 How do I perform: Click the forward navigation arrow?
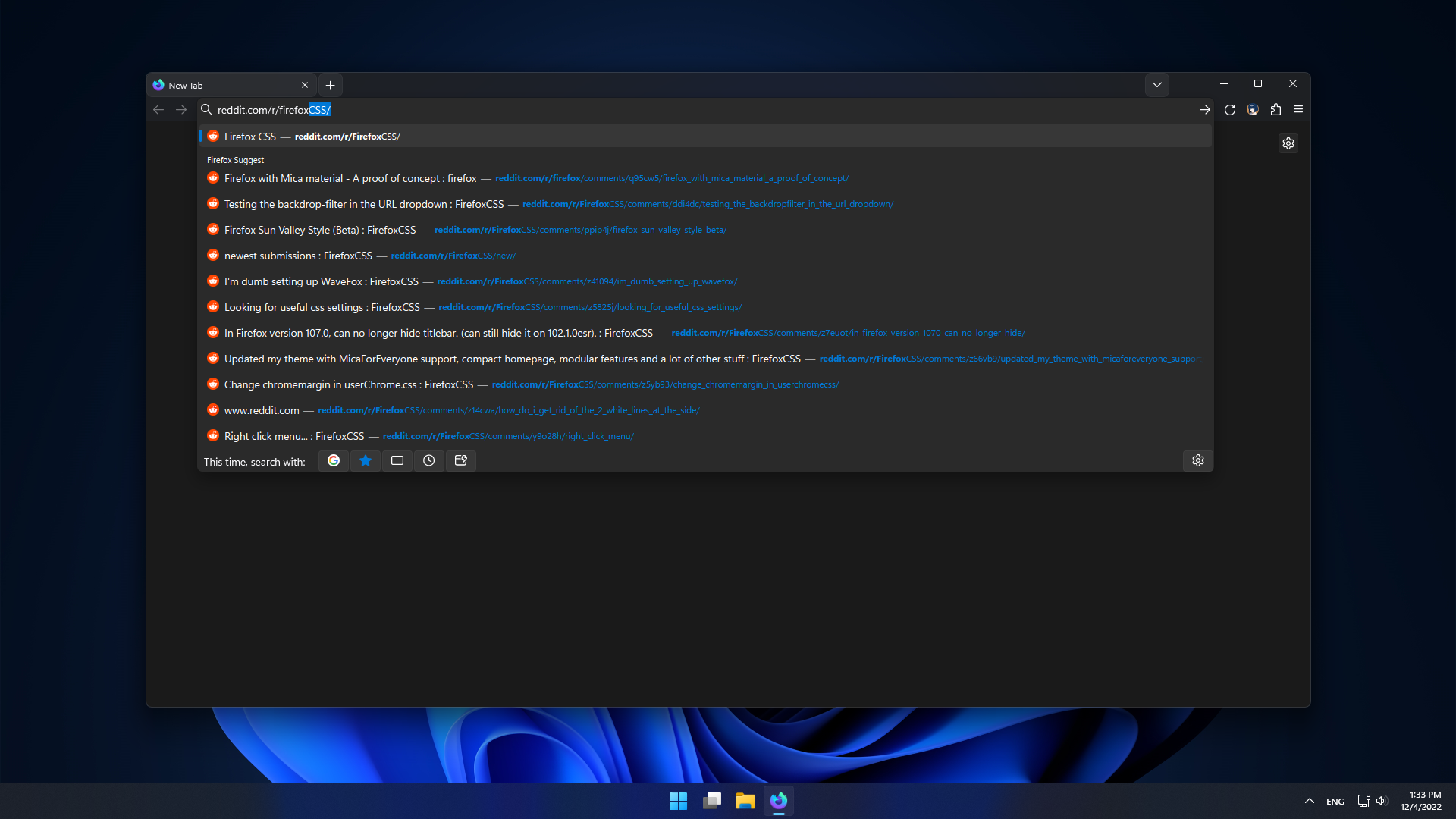(181, 110)
